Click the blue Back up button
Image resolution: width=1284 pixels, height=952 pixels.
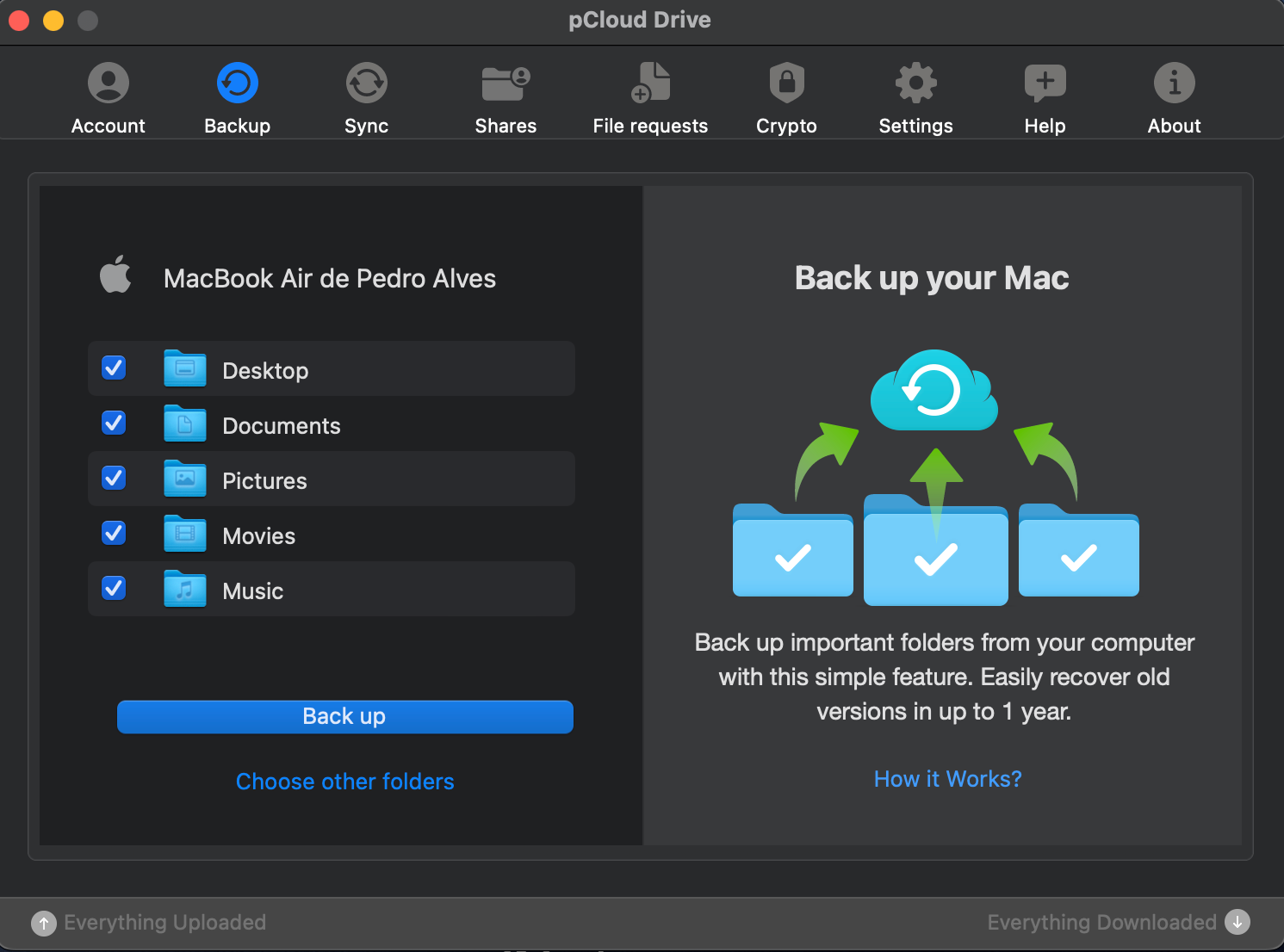[345, 717]
